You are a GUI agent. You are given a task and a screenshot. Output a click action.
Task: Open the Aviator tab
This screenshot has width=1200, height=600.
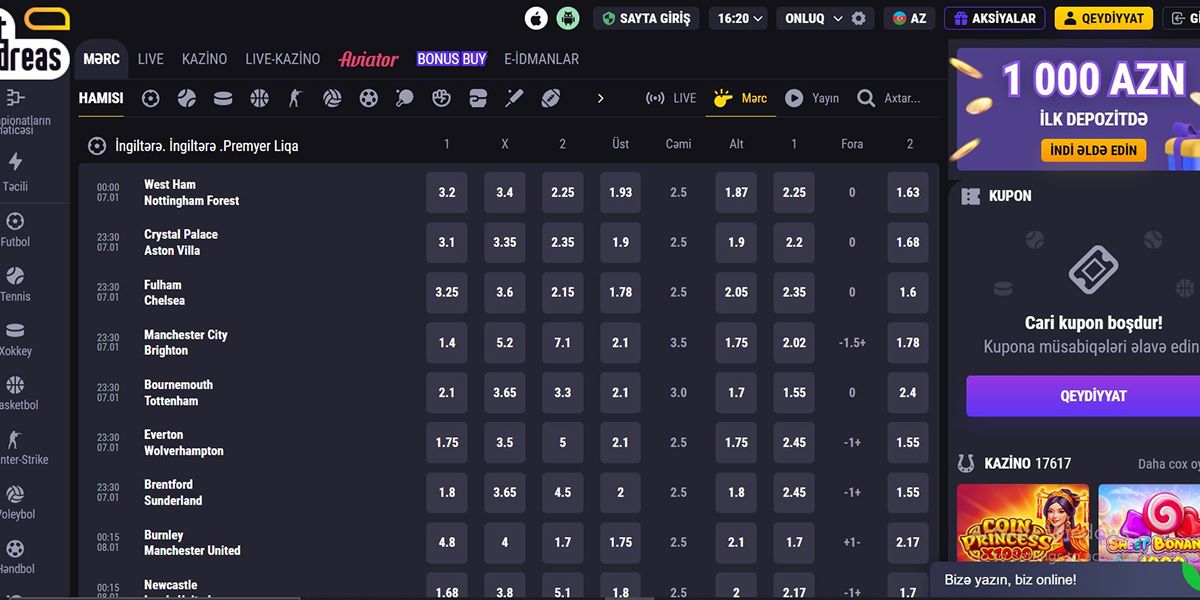pyautogui.click(x=368, y=59)
